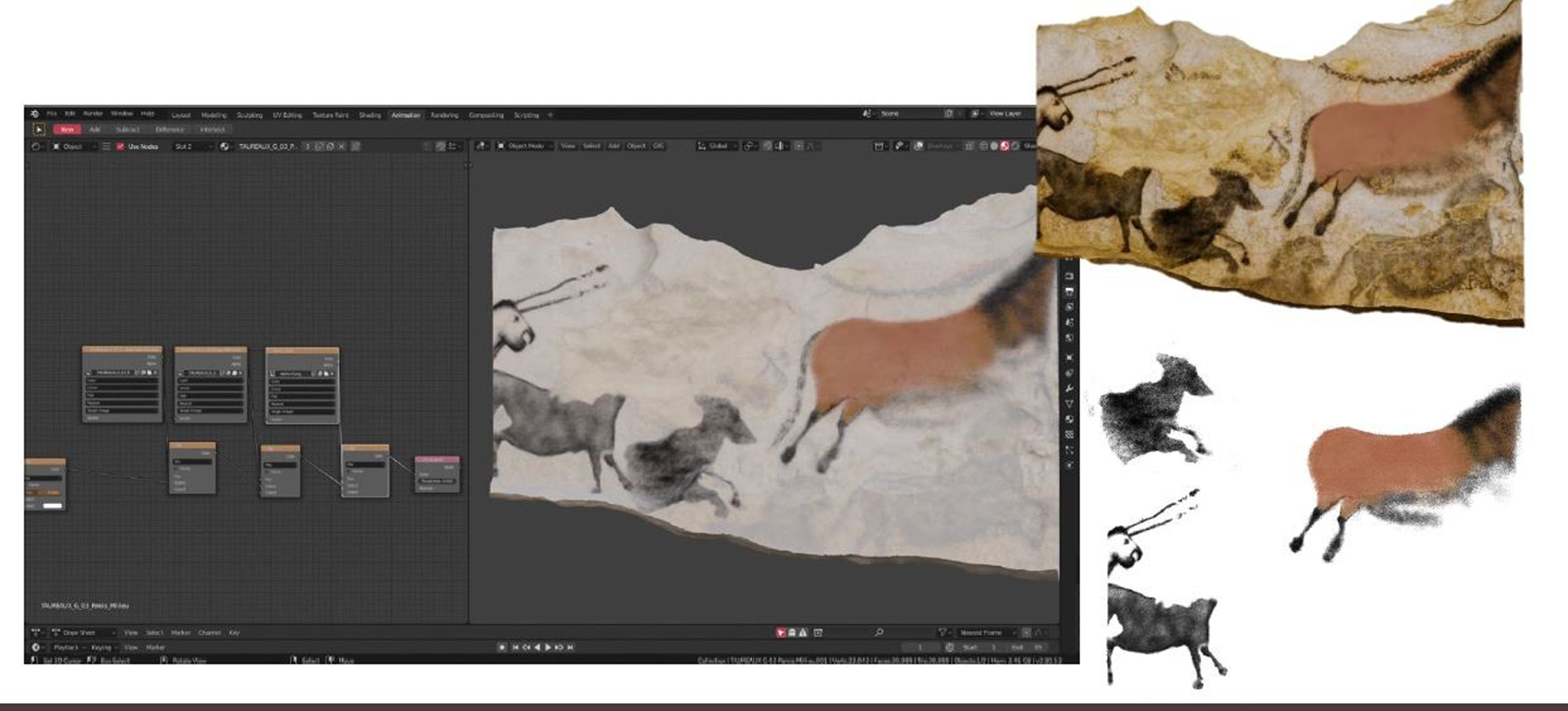1568x711 pixels.
Task: Play the animation forward
Action: 548,647
